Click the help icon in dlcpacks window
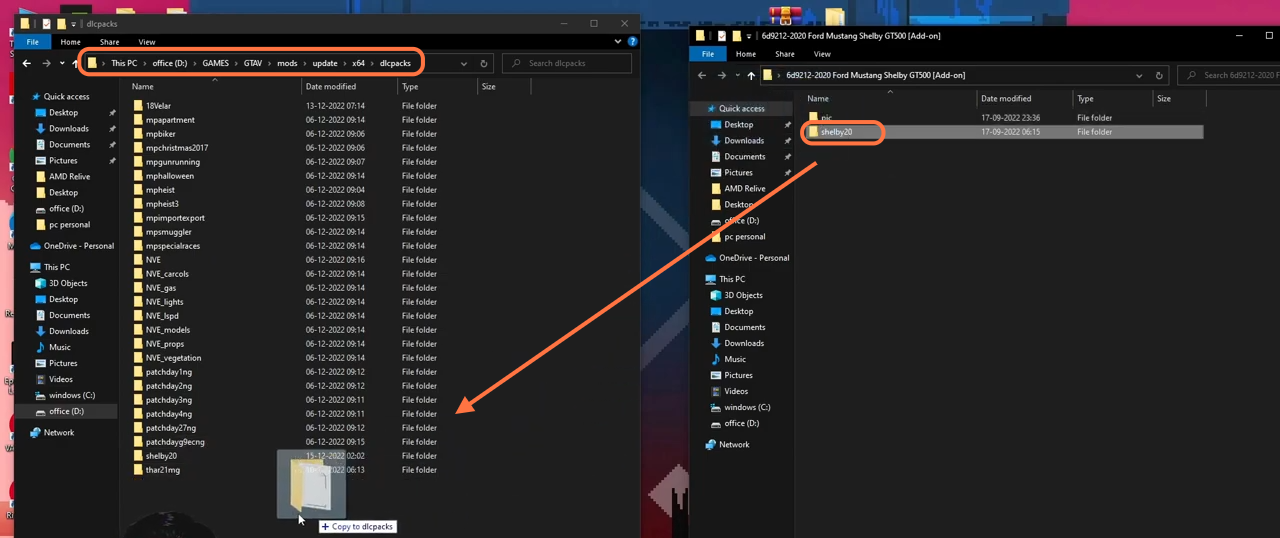Screen dimensions: 1280x538 pyautogui.click(x=632, y=42)
